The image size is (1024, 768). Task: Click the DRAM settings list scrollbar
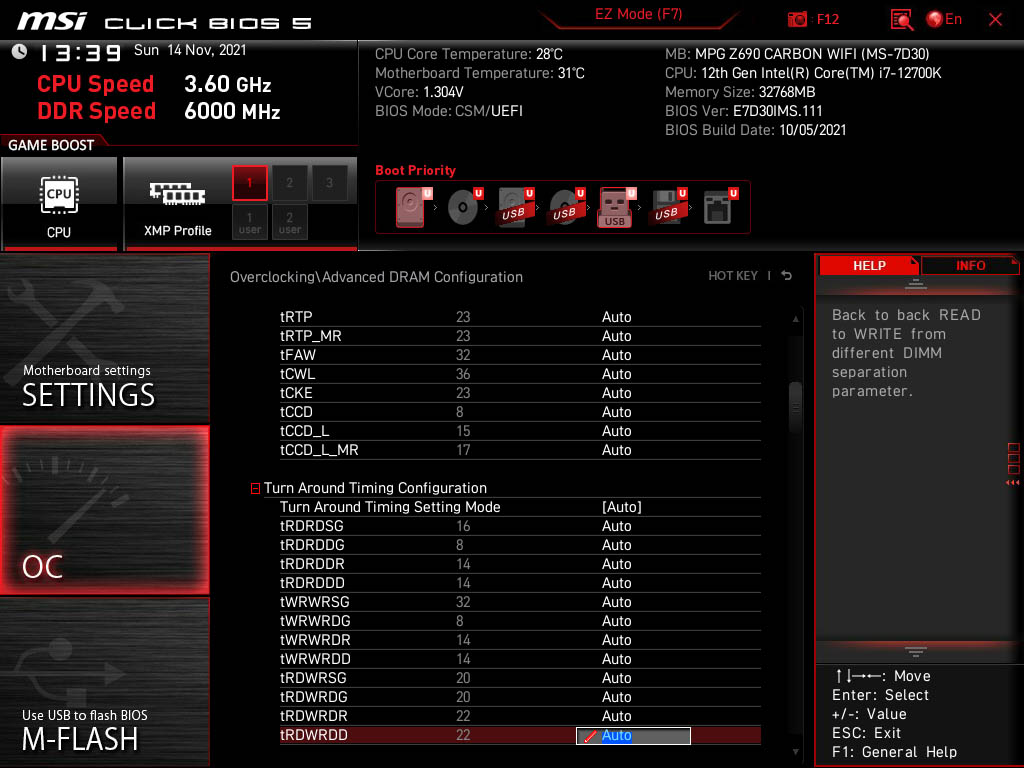click(x=796, y=405)
